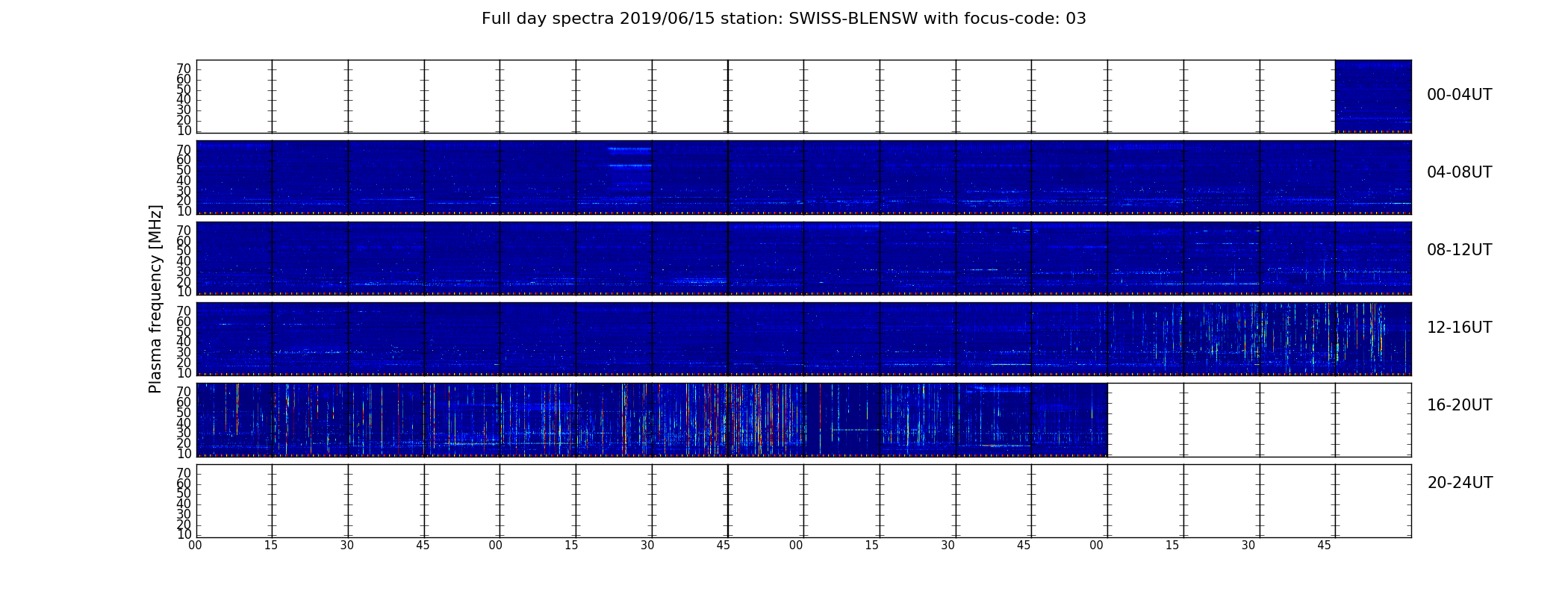The width and height of the screenshot is (1568, 597).
Task: Click the first '15' time axis label
Action: point(271,546)
